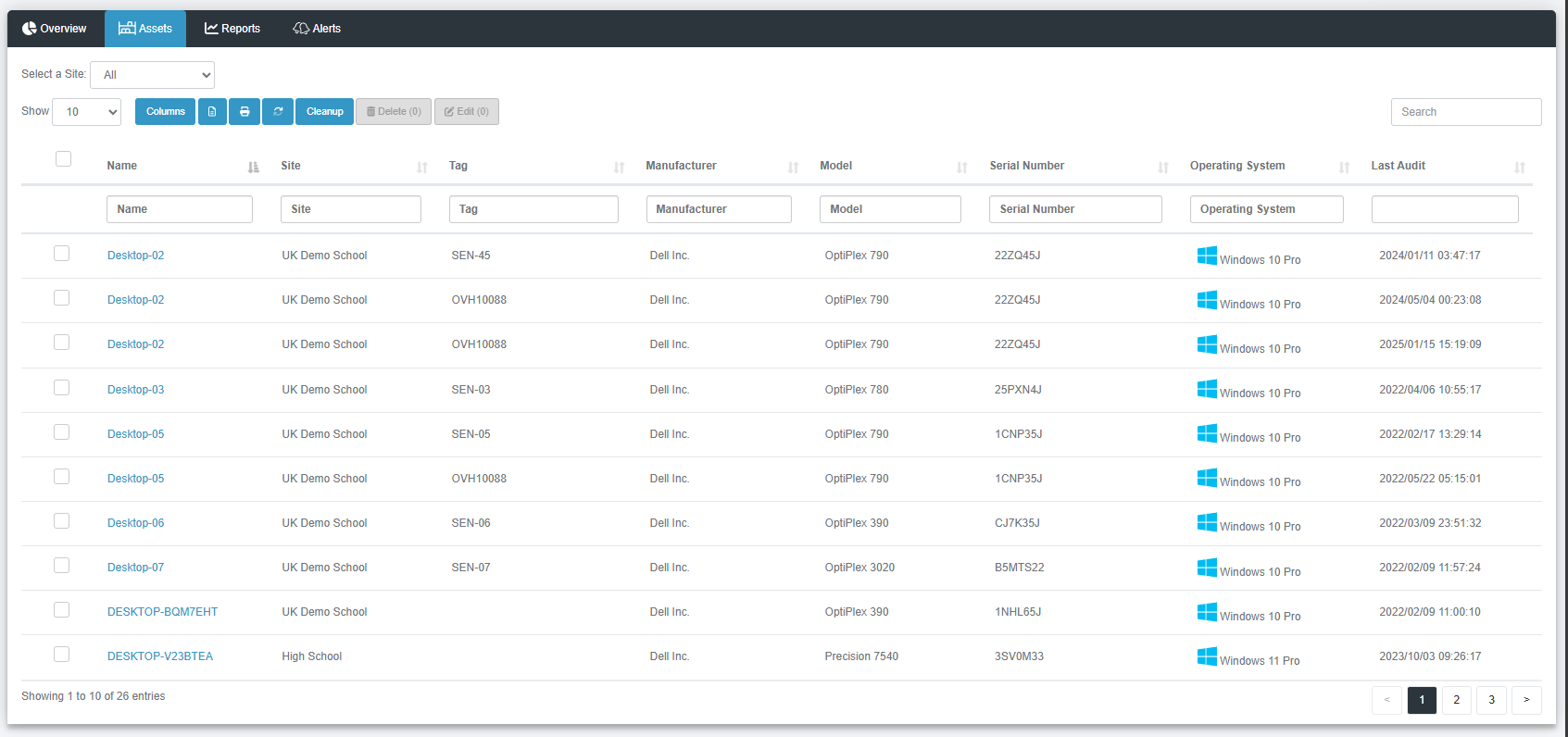Viewport: 1568px width, 737px height.
Task: Click sort arrows icon in Operating System header
Action: pyautogui.click(x=1345, y=168)
